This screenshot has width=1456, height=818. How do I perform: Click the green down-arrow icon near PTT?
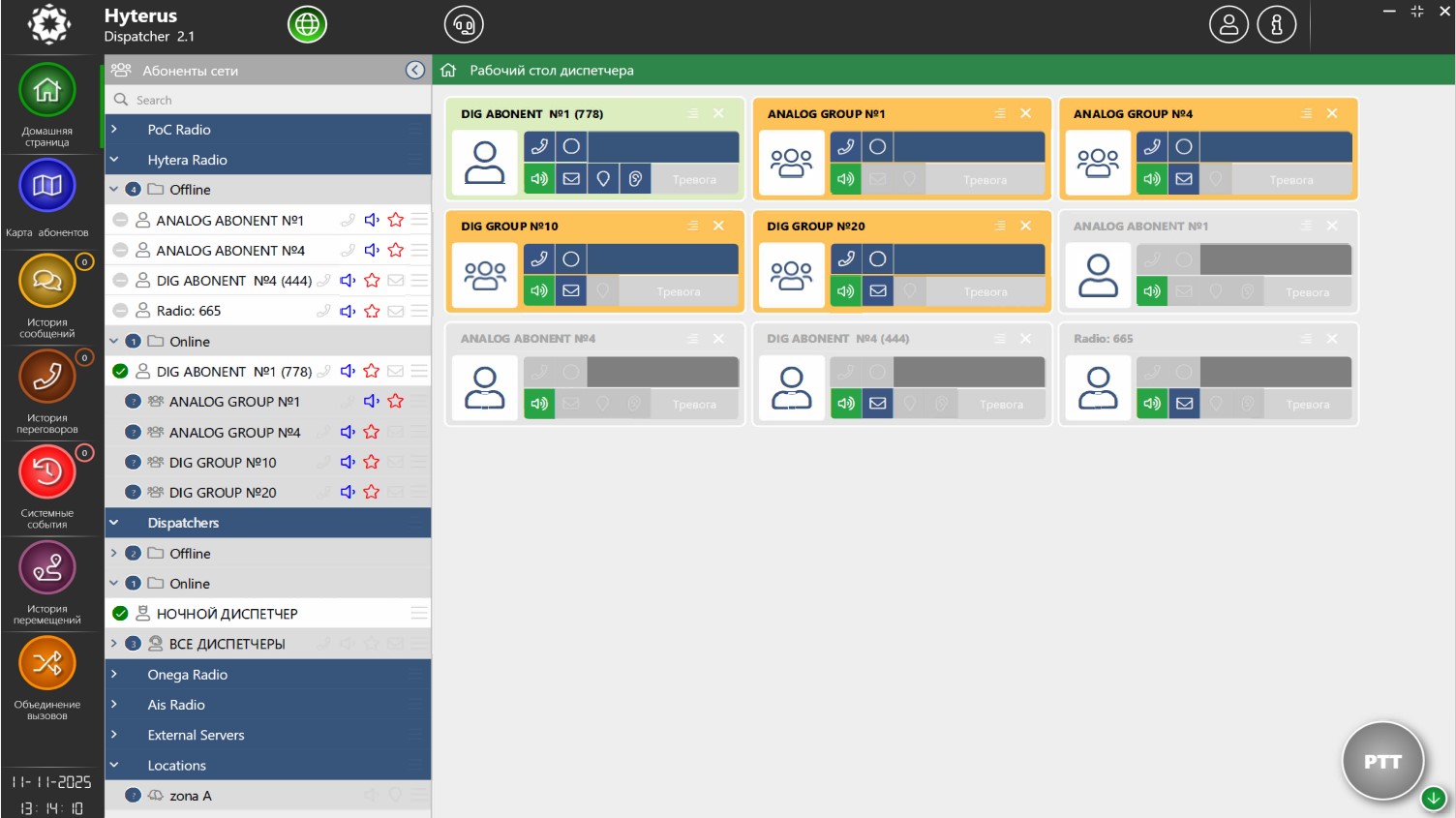(x=1434, y=799)
